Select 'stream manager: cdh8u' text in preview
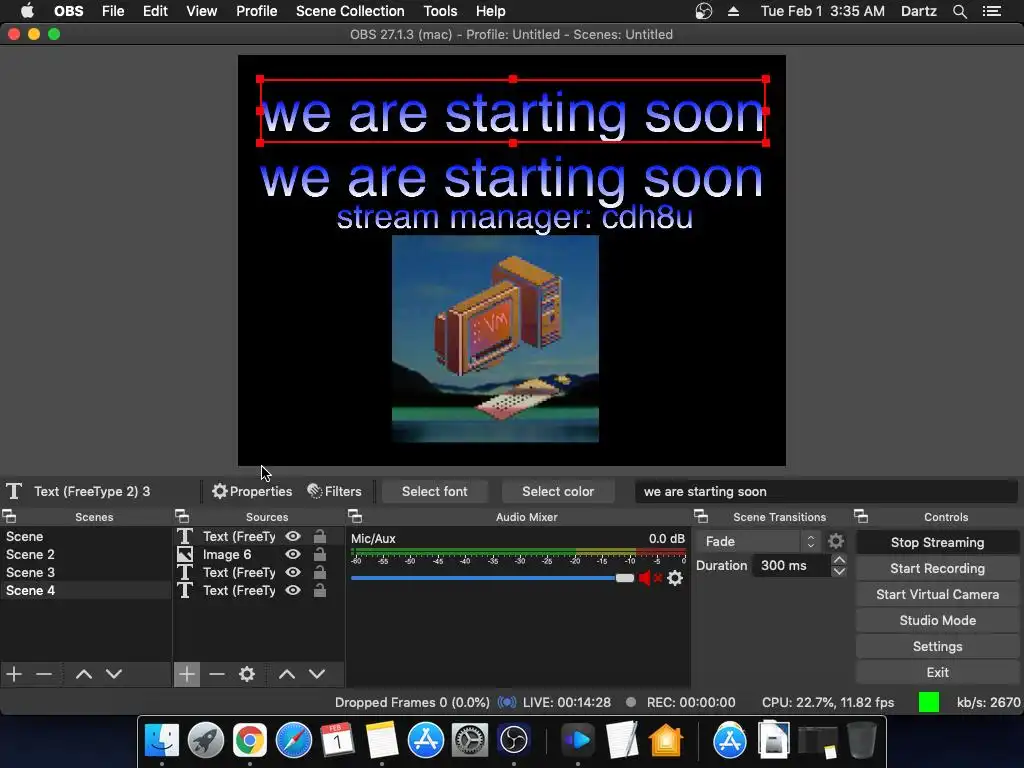Viewport: 1024px width, 768px height. tap(514, 218)
